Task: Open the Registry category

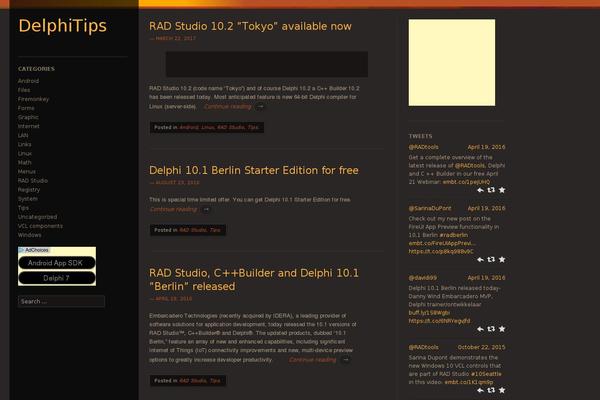Action: pyautogui.click(x=29, y=190)
